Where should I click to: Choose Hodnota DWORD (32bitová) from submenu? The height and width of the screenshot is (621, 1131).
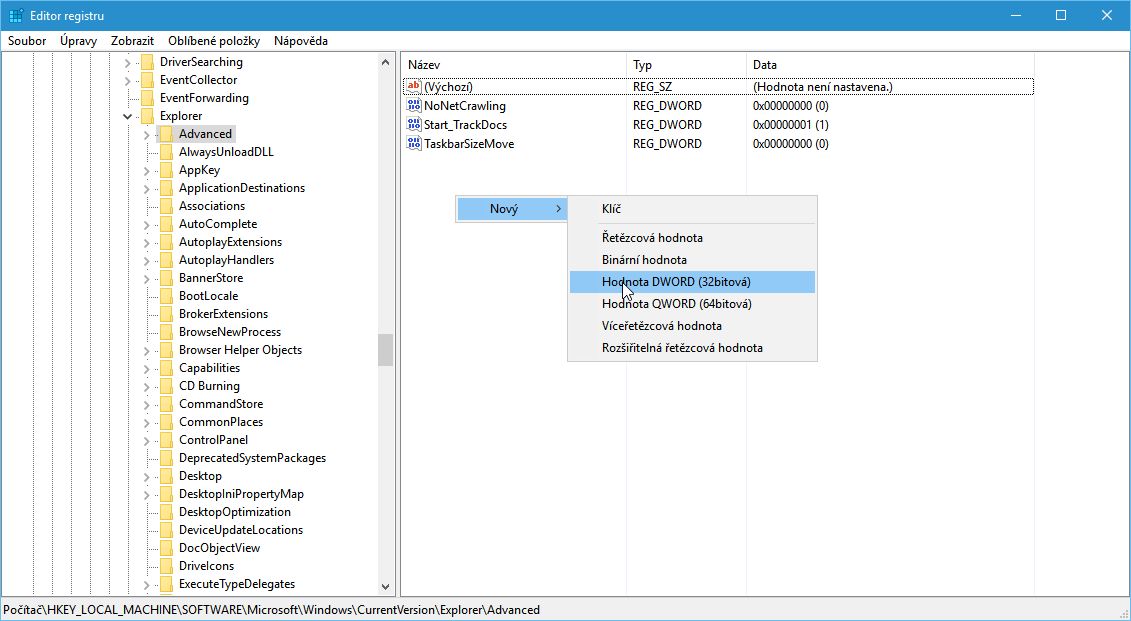(676, 282)
